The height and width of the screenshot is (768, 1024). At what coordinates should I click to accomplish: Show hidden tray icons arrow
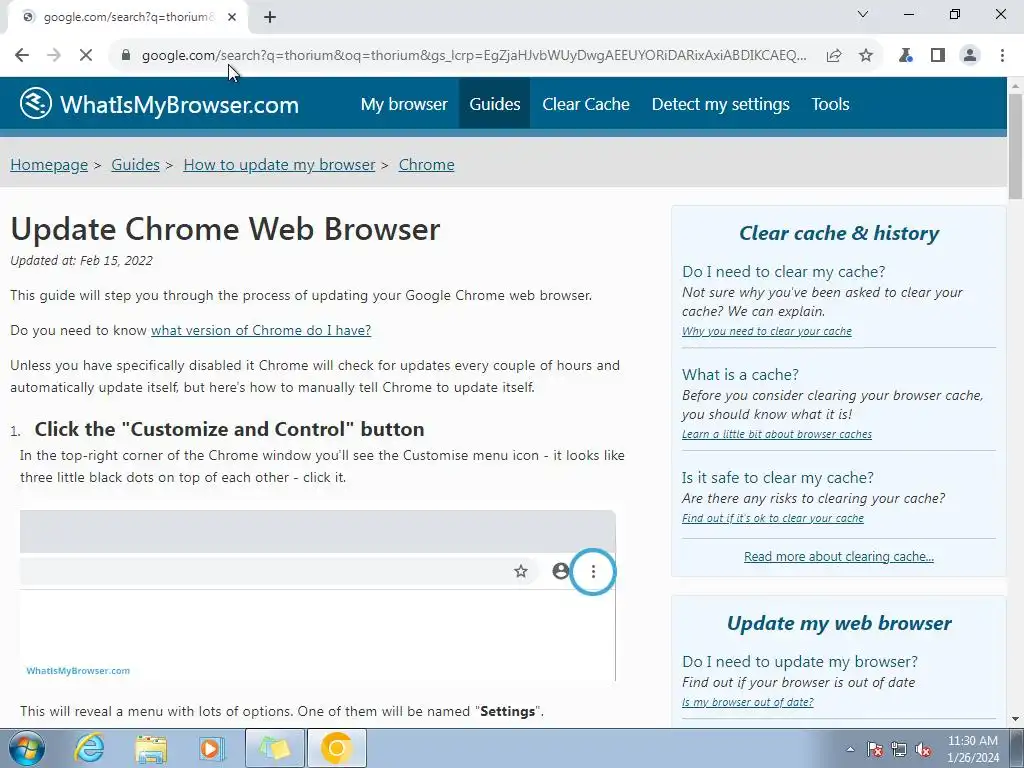[850, 749]
